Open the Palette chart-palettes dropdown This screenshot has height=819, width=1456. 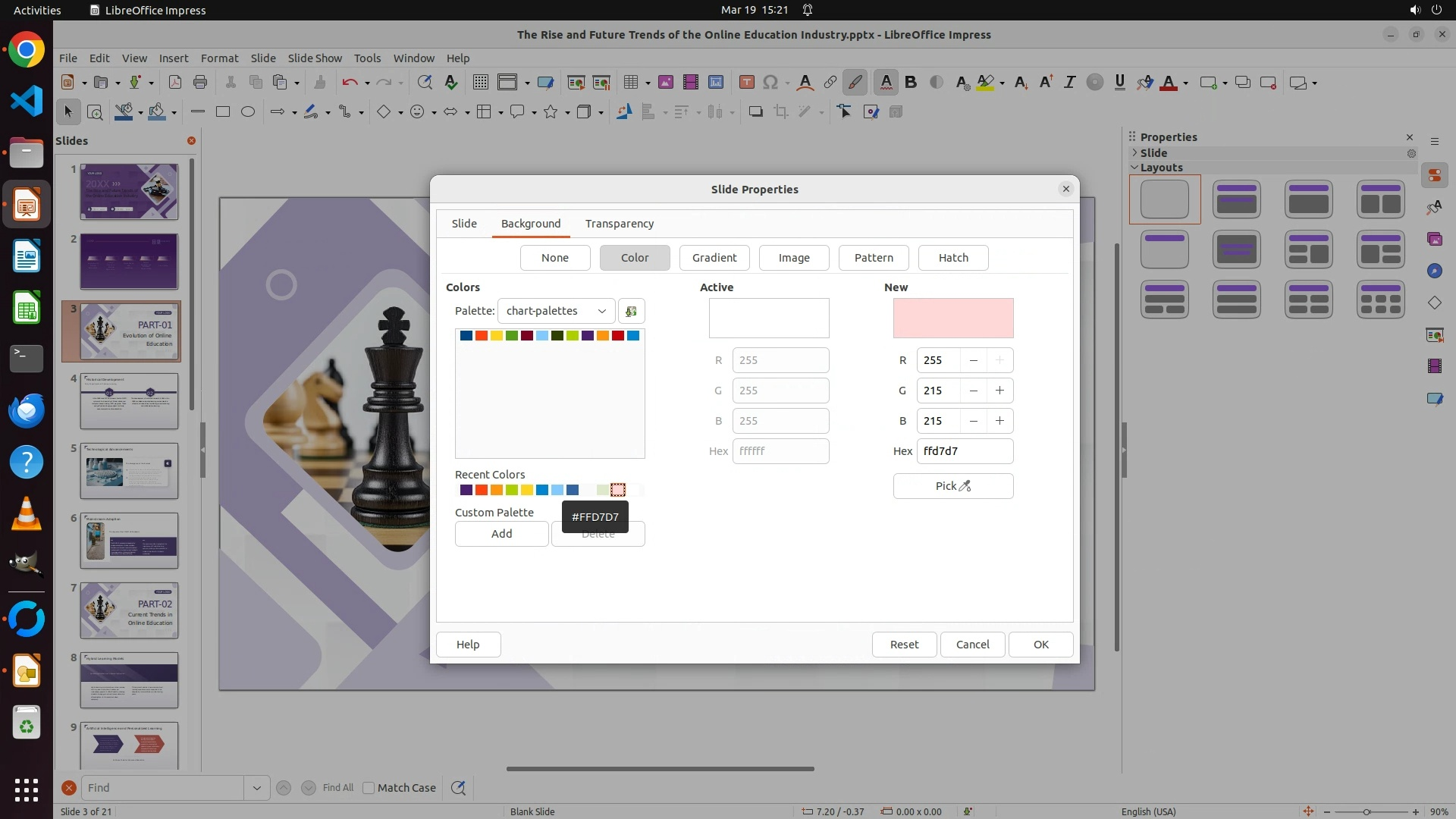[556, 311]
